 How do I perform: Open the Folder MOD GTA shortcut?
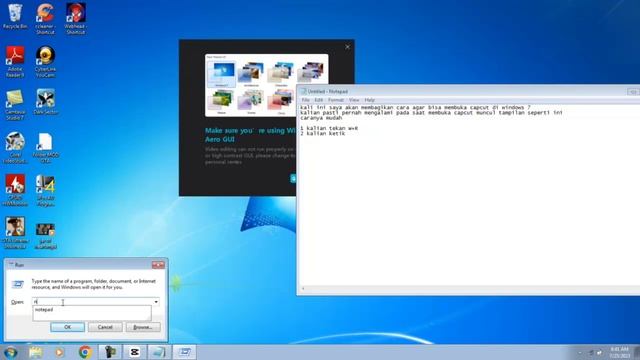(45, 148)
